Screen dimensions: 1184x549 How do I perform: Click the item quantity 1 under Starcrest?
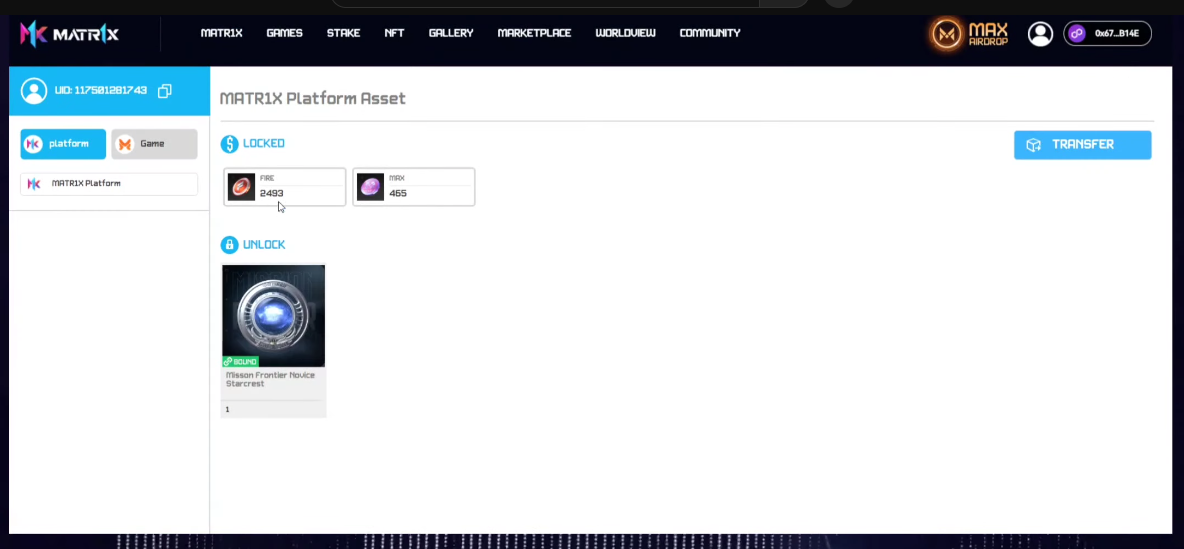point(227,409)
